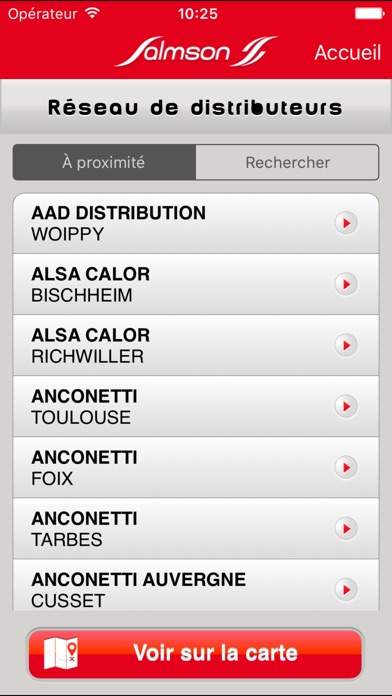The height and width of the screenshot is (696, 392).
Task: Tap the arrow icon for Anconetti Foix
Action: [346, 467]
